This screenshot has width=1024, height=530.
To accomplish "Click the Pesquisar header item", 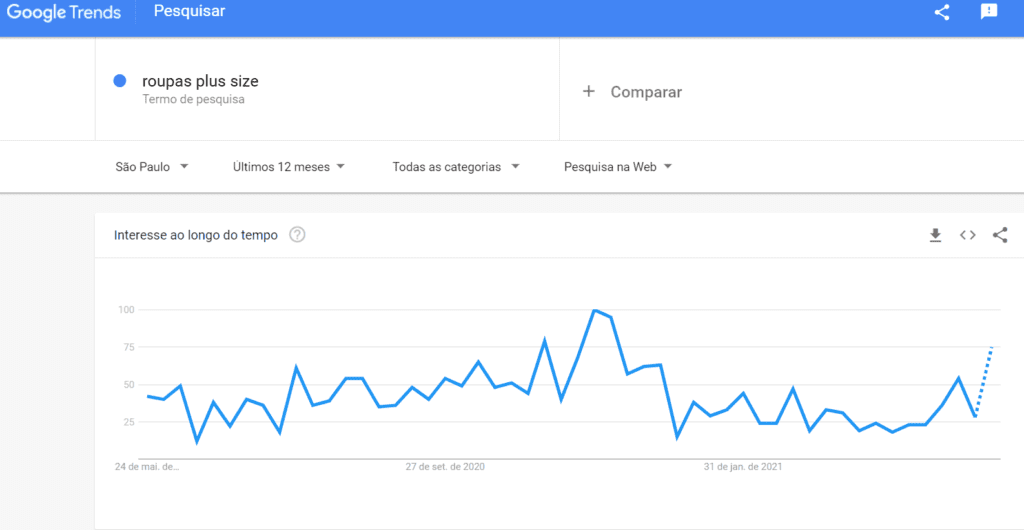I will click(189, 12).
